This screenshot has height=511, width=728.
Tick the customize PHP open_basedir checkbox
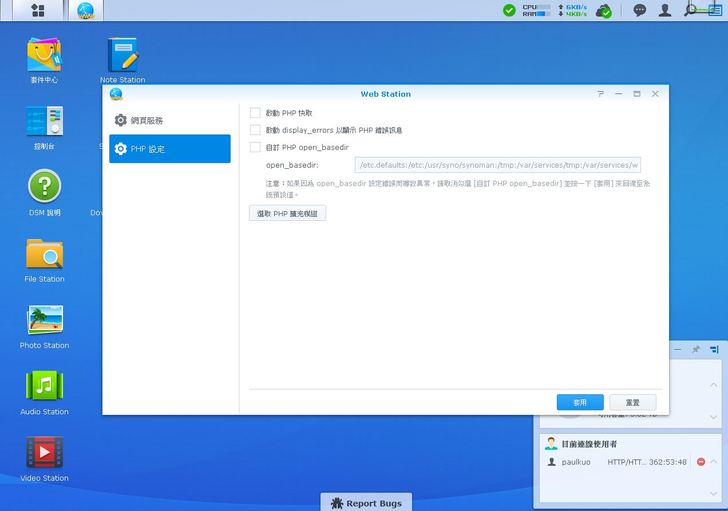click(255, 147)
